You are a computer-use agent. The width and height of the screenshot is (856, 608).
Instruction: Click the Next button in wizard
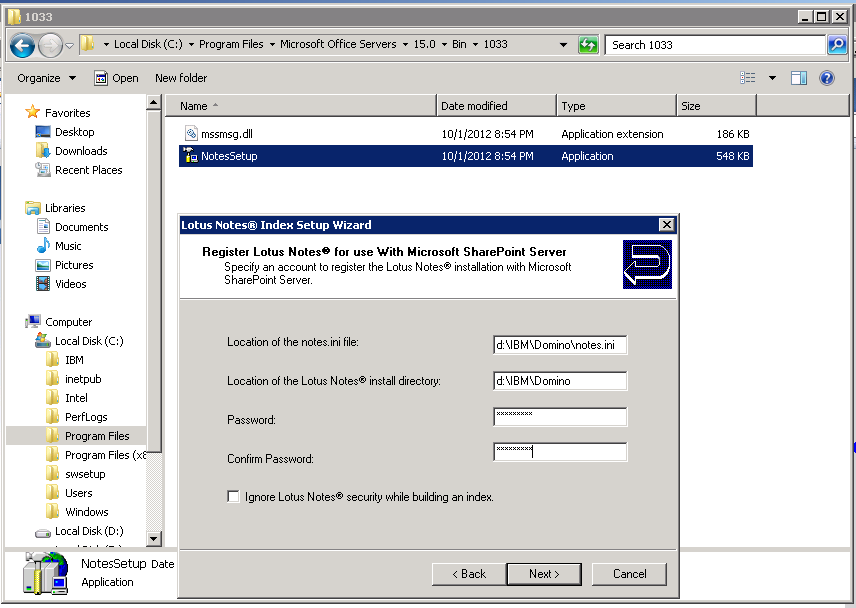tap(544, 574)
